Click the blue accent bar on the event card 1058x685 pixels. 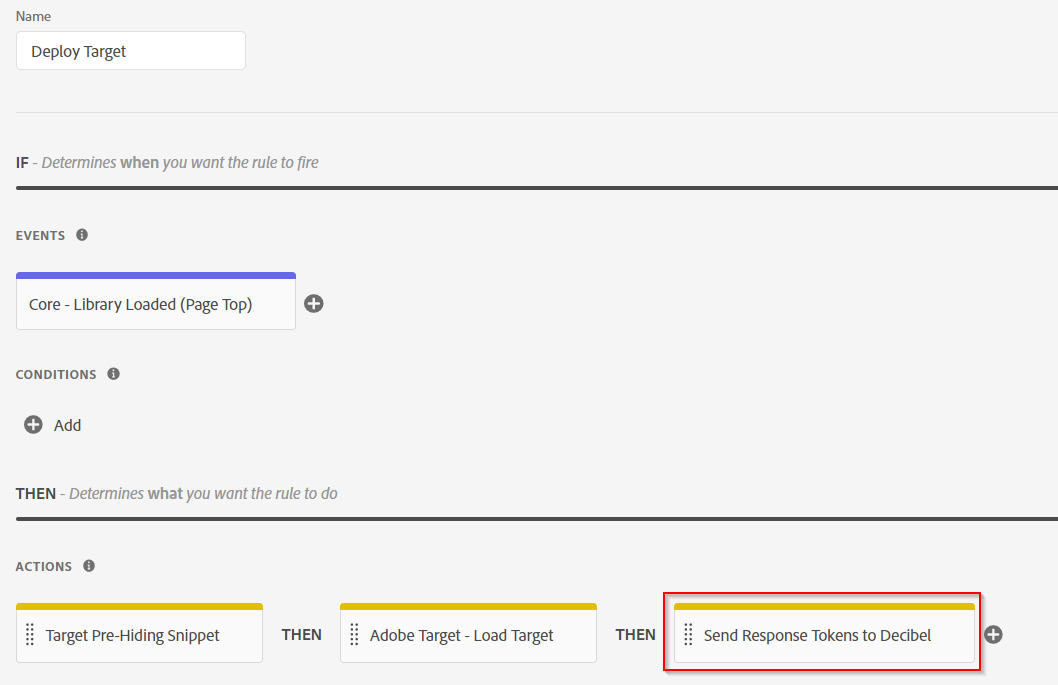(155, 274)
